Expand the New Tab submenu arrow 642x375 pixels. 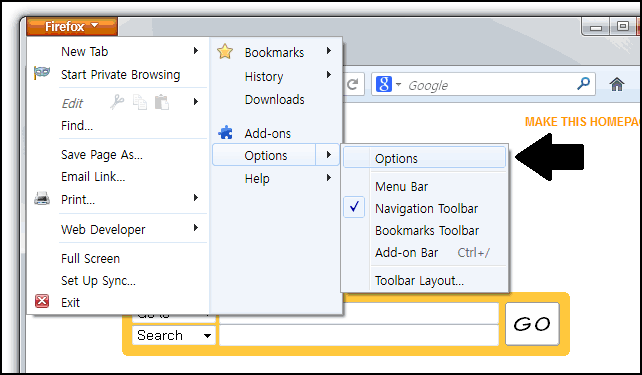coord(196,51)
